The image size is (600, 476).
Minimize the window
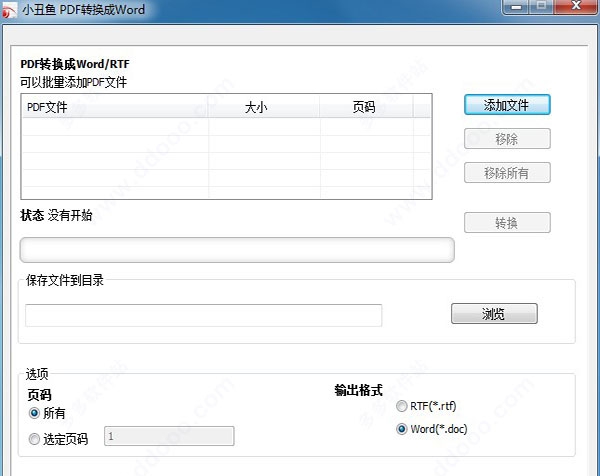click(x=515, y=7)
